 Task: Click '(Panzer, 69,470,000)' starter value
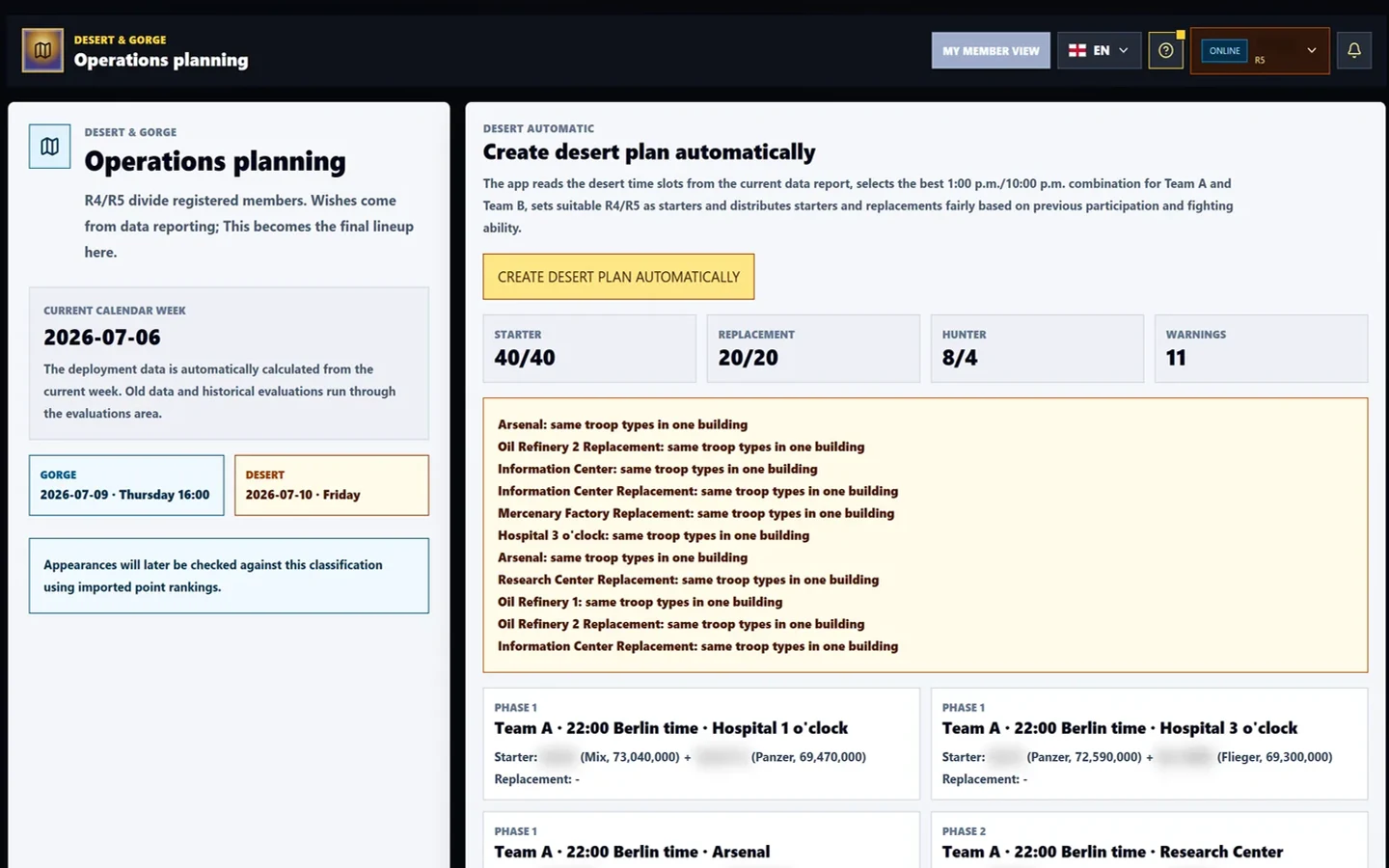808,757
